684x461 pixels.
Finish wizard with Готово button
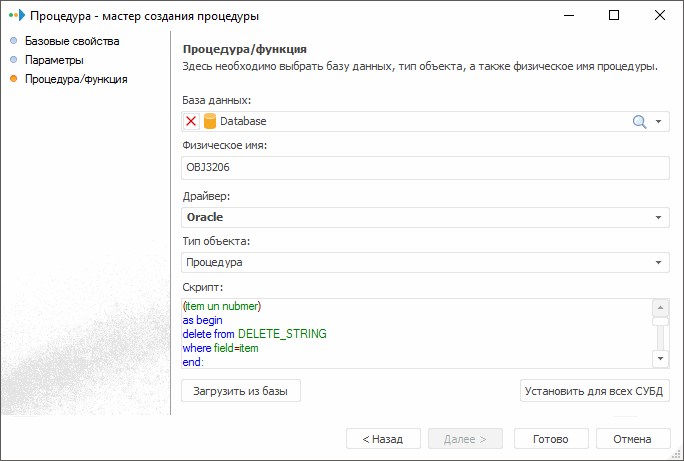click(551, 439)
